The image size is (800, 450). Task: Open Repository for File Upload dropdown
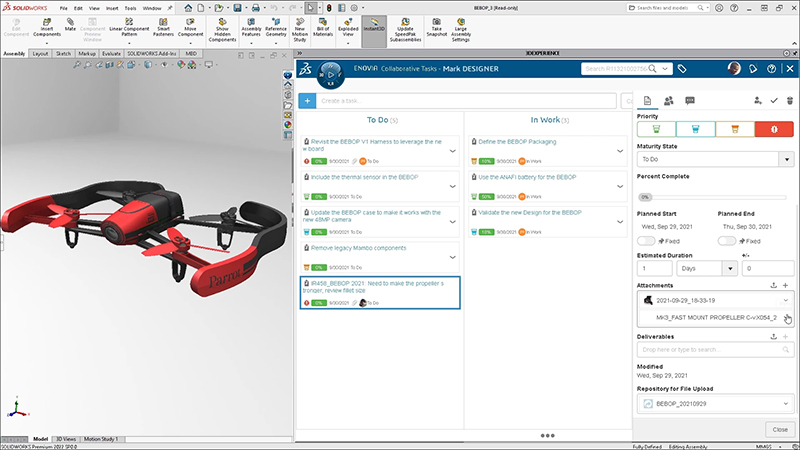(786, 404)
